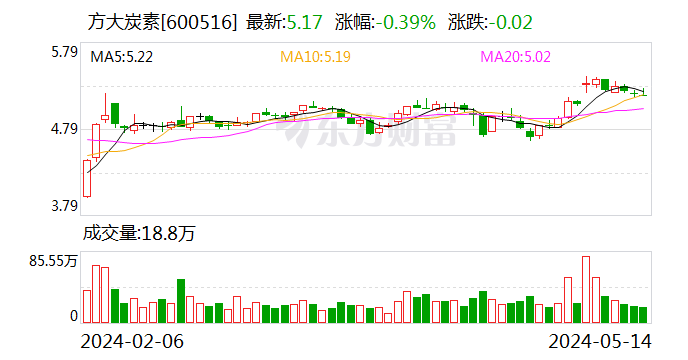Screen dimensions: 688x360
Task: Click the latest price 最新:5.17
Action: (284, 22)
